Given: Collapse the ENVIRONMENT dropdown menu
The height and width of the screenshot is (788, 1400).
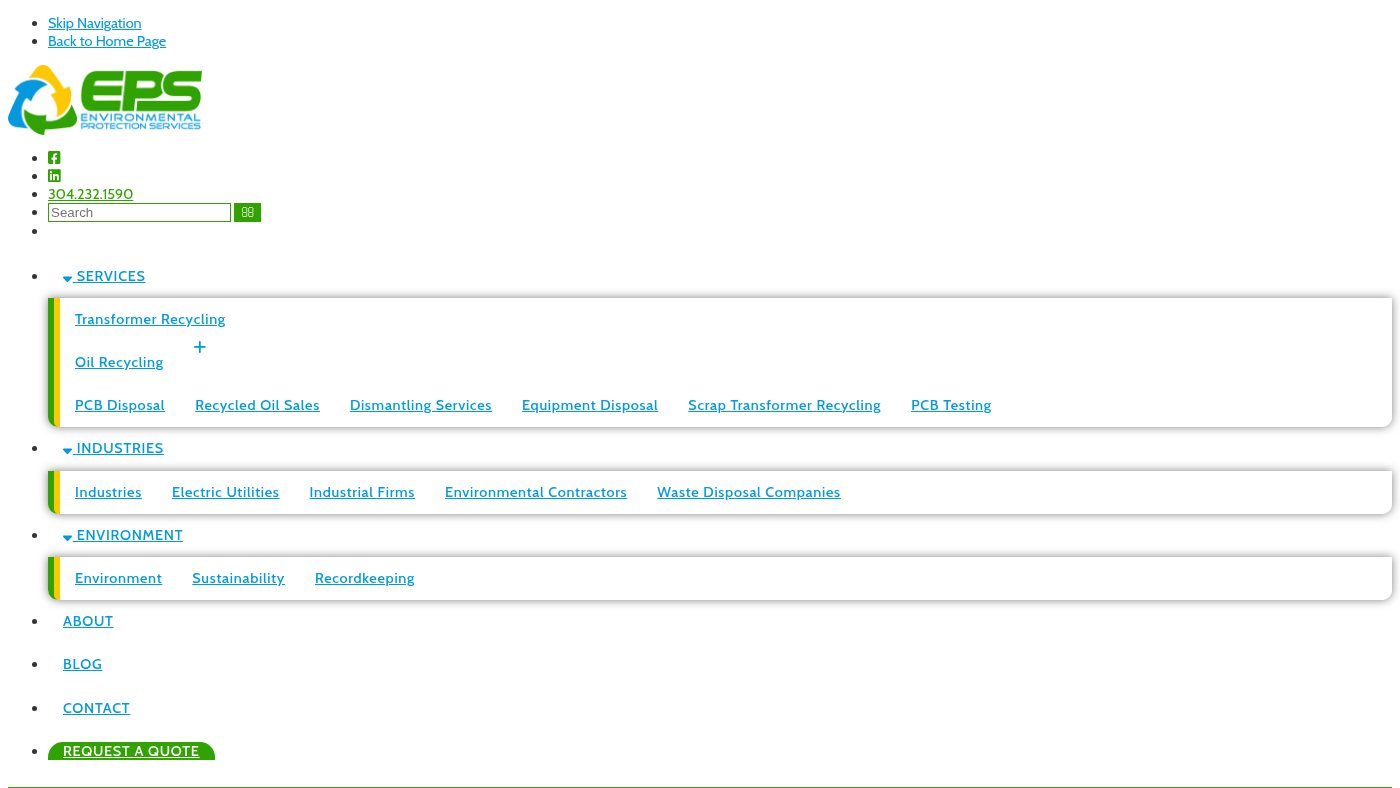Looking at the screenshot, I should tap(123, 536).
